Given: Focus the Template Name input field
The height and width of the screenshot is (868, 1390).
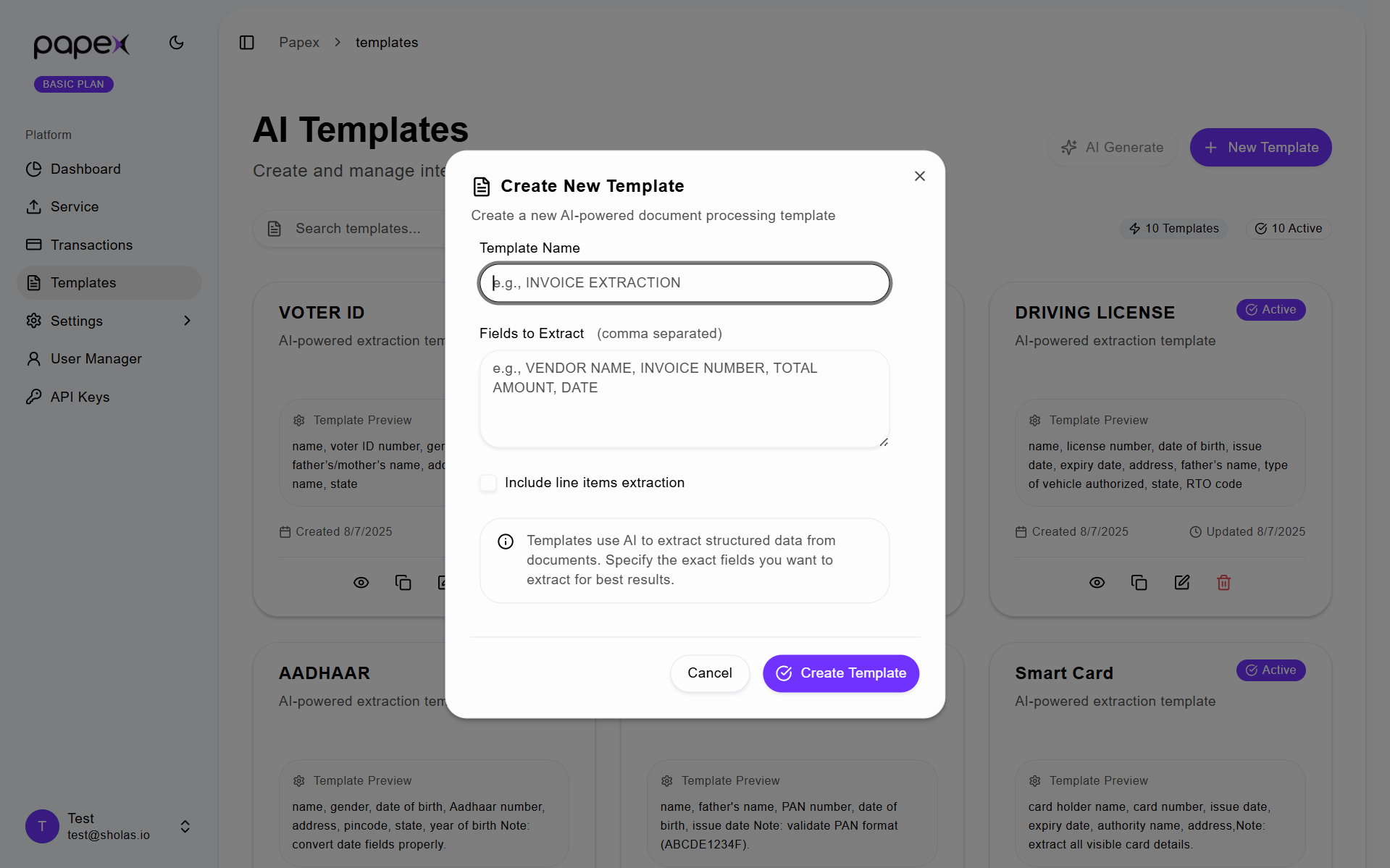Looking at the screenshot, I should pyautogui.click(x=684, y=283).
